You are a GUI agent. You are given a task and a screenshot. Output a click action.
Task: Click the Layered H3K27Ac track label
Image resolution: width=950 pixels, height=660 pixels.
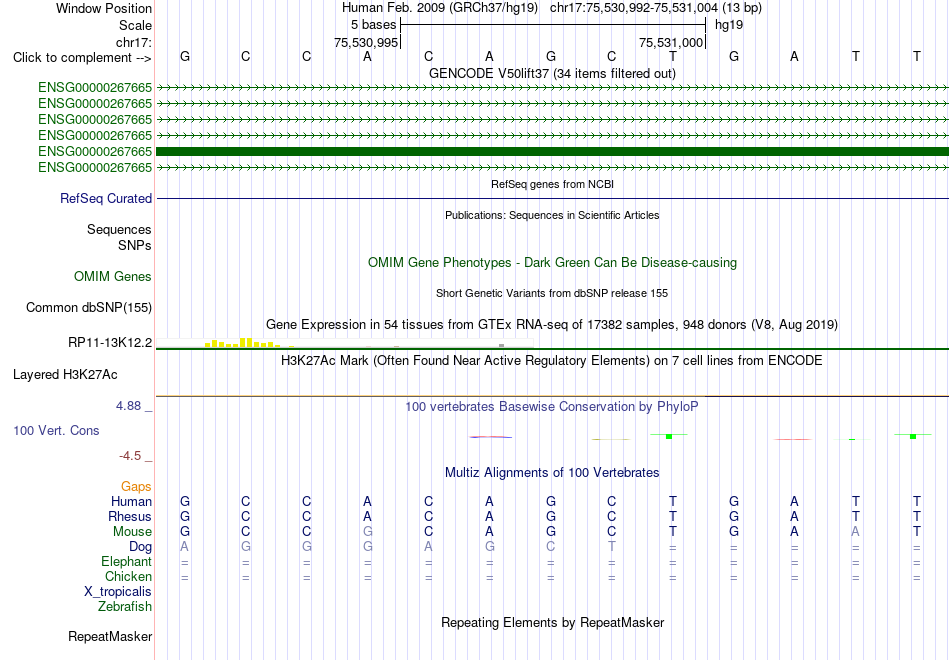[x=65, y=375]
